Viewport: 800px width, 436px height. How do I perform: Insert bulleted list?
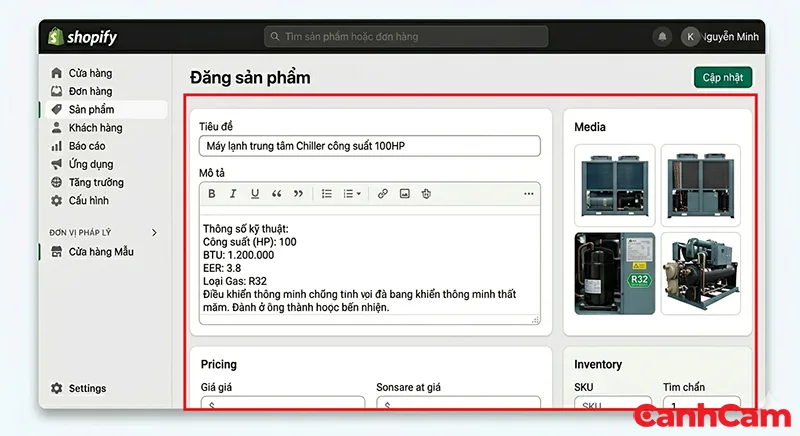(327, 194)
